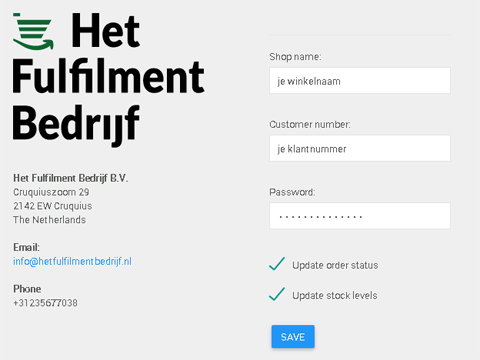
Task: Click the 2142 EW Cruquius postal line
Action: (x=53, y=206)
